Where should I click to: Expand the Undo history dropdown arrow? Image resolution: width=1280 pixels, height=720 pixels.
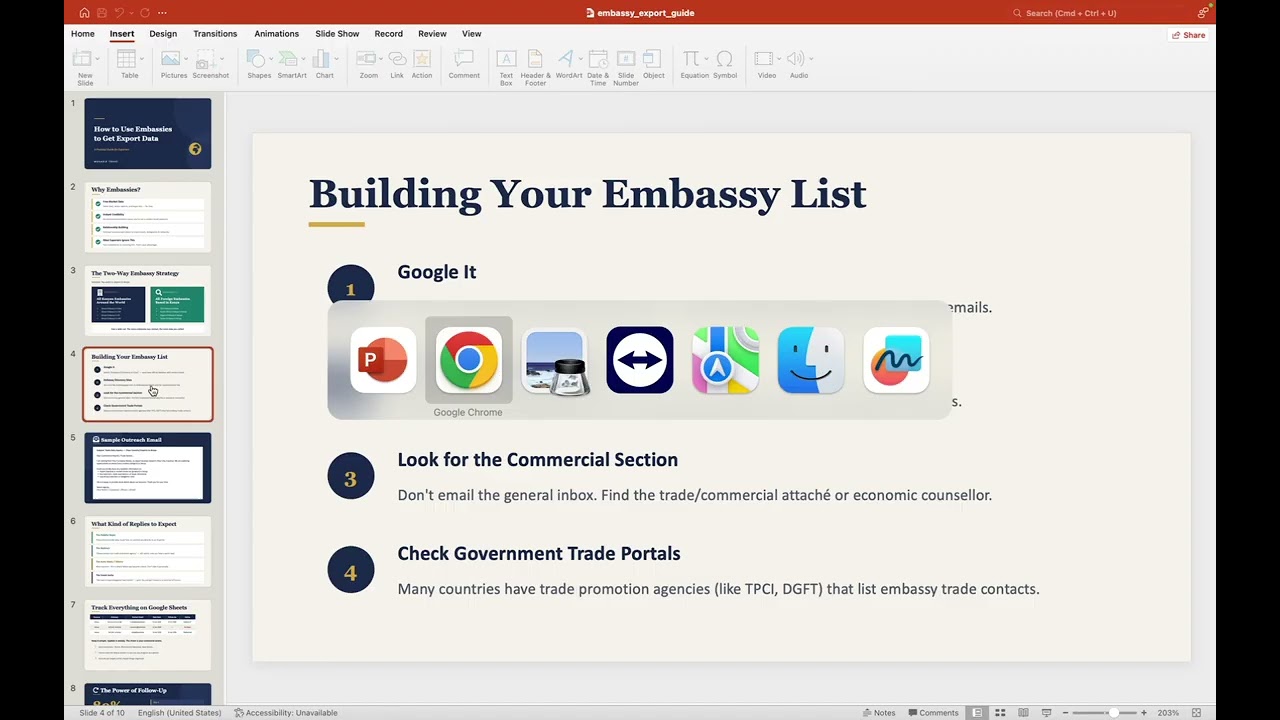(132, 13)
